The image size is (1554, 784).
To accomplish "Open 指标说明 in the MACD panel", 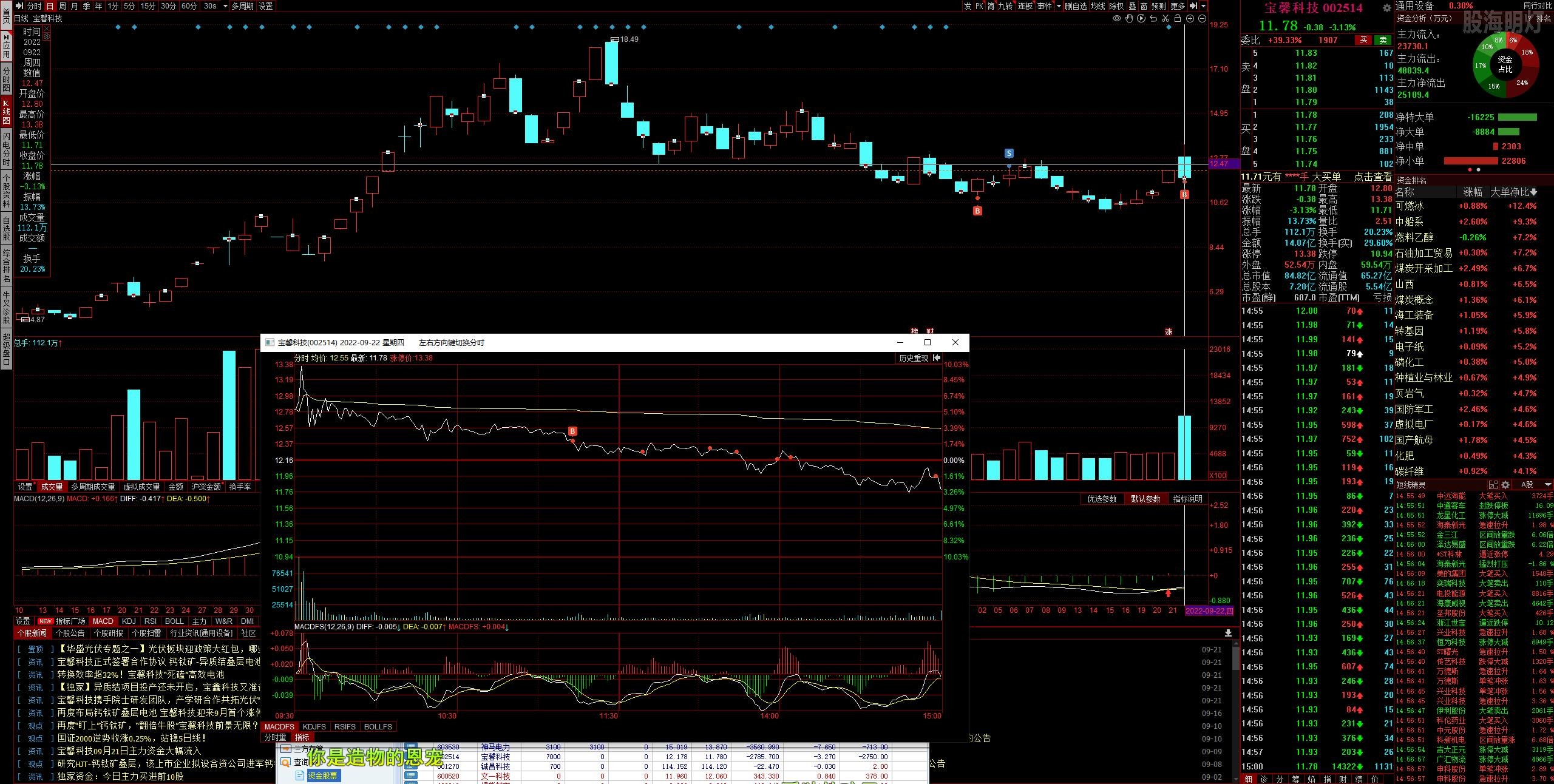I will click(1187, 499).
